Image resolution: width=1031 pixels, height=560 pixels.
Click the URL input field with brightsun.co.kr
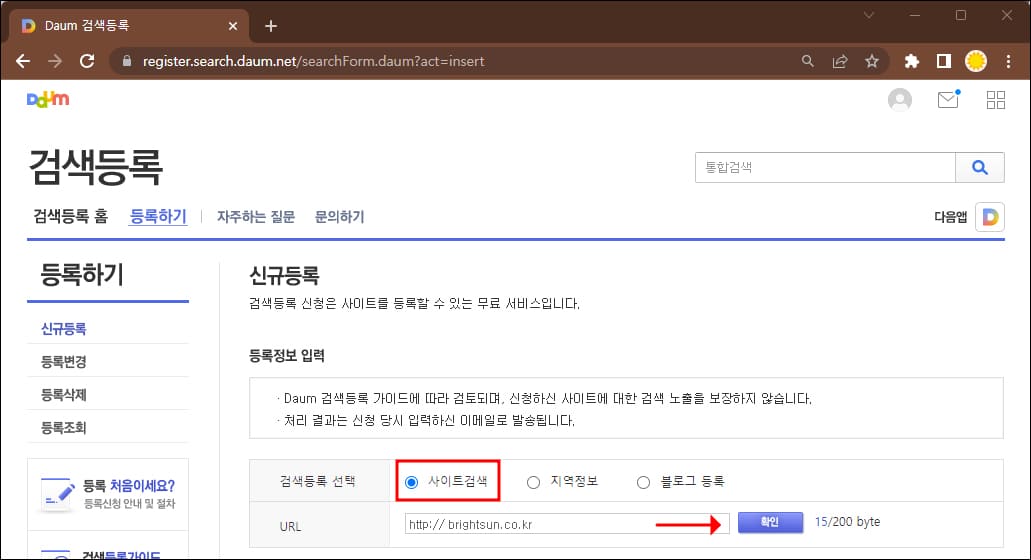point(567,524)
